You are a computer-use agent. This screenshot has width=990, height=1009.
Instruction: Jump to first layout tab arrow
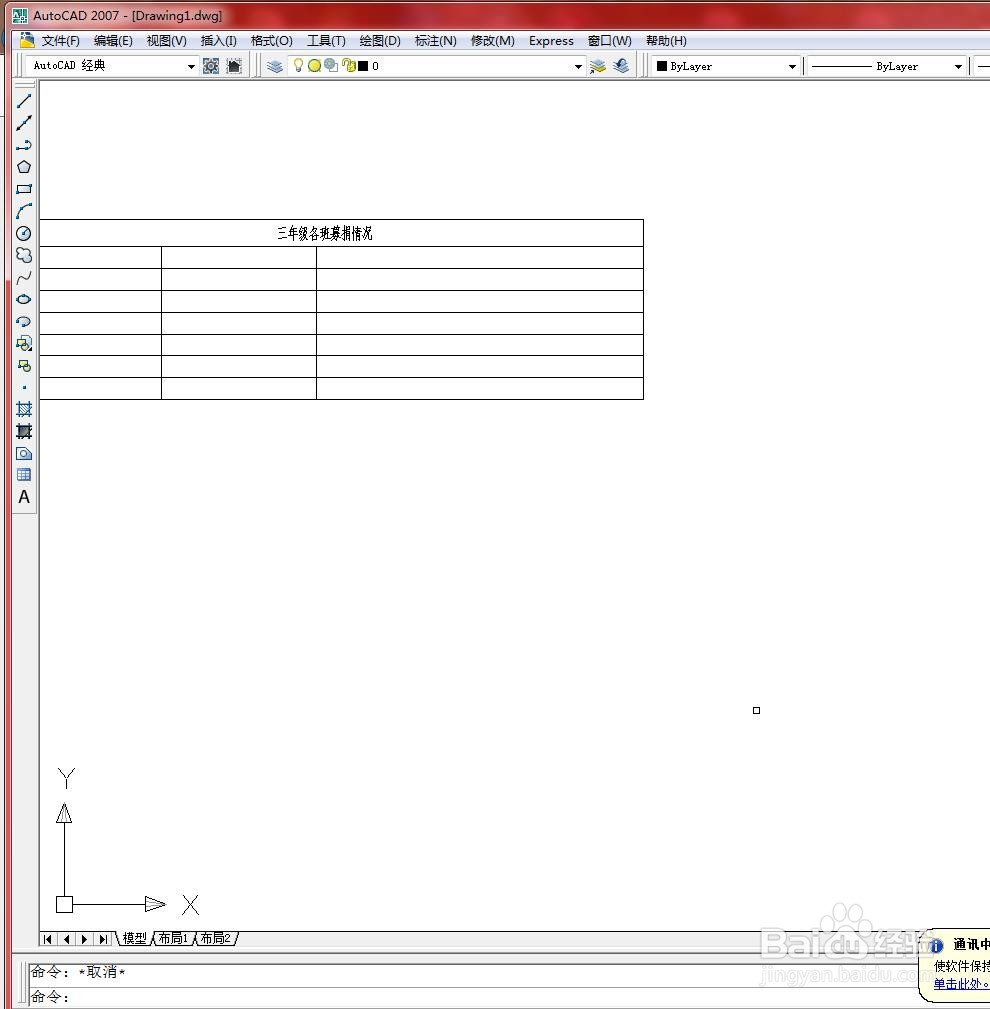48,939
